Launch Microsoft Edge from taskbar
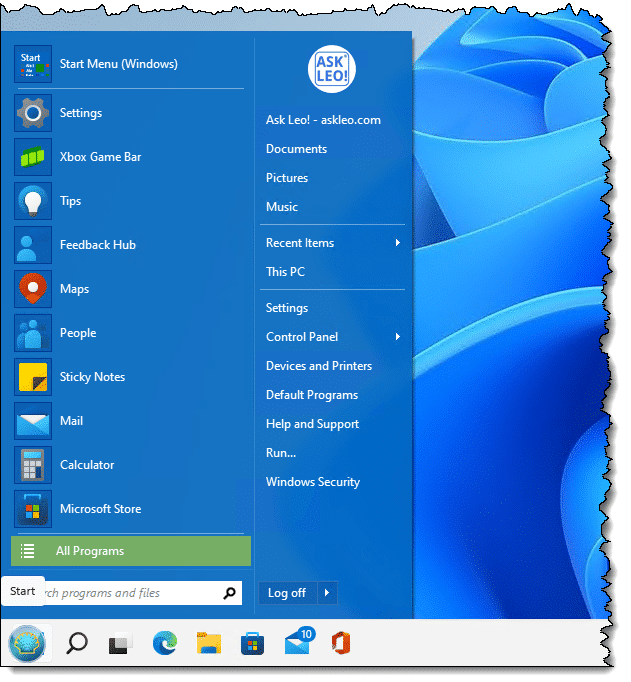 165,643
